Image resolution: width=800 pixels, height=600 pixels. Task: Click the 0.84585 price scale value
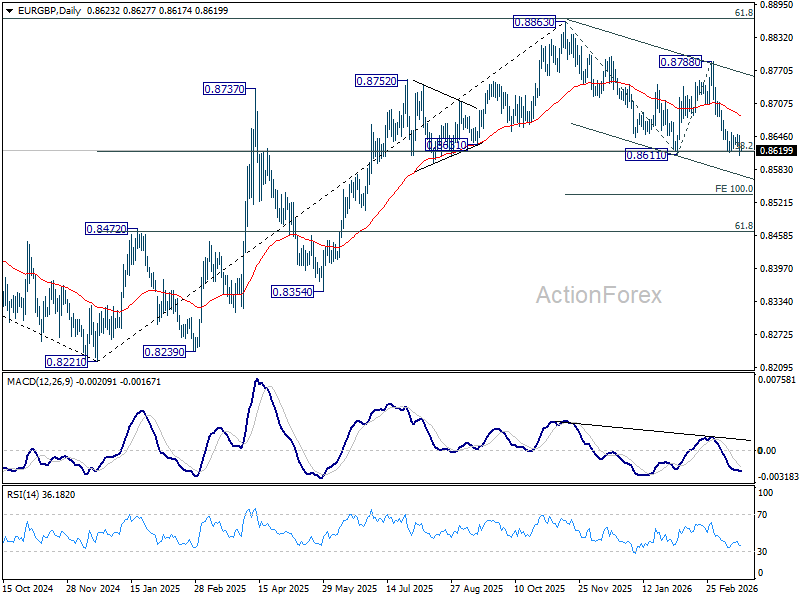(777, 235)
